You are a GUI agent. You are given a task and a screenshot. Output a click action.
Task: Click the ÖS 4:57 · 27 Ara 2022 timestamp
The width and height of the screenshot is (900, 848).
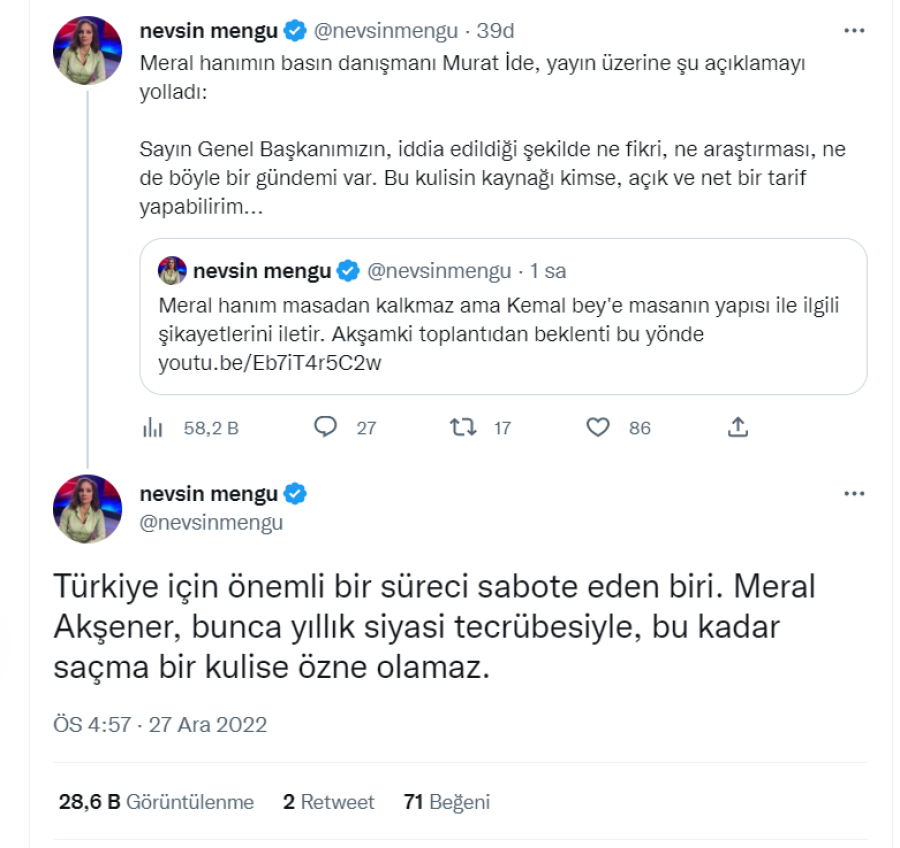click(160, 724)
